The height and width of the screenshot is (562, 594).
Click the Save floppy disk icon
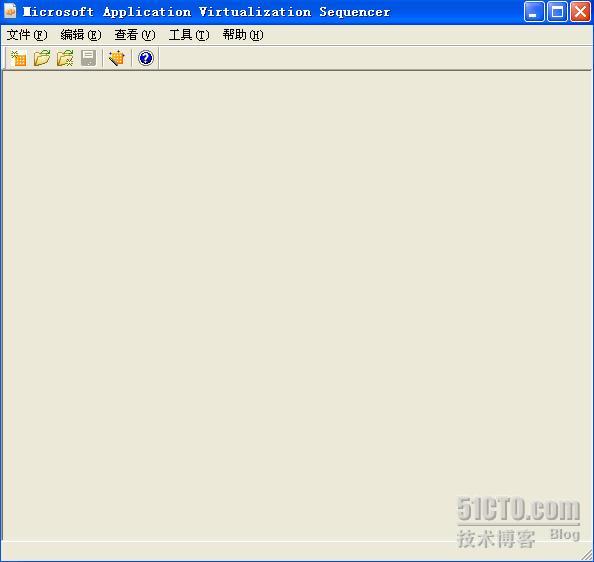[89, 58]
